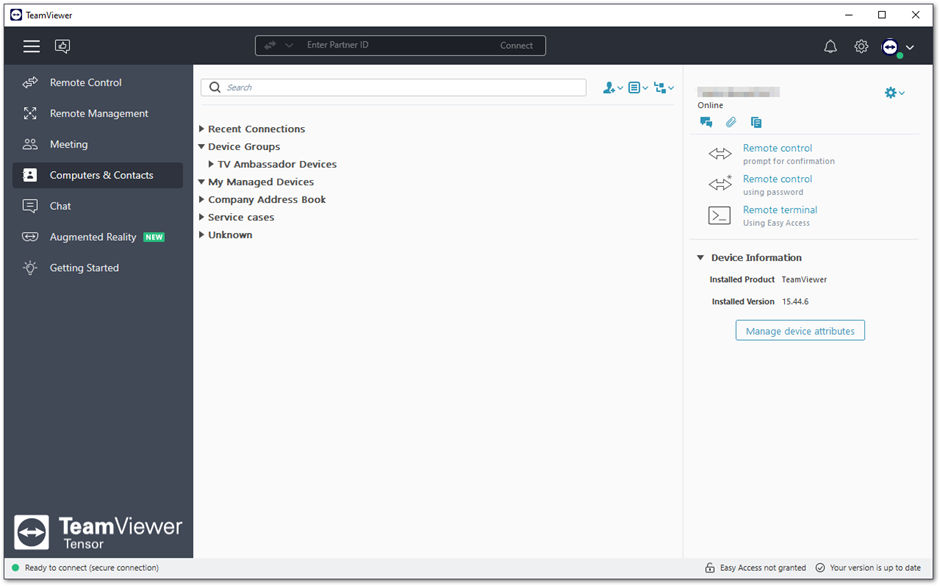Screen dimensions: 940x586
Task: Select Company Address Book label
Action: coord(267,200)
